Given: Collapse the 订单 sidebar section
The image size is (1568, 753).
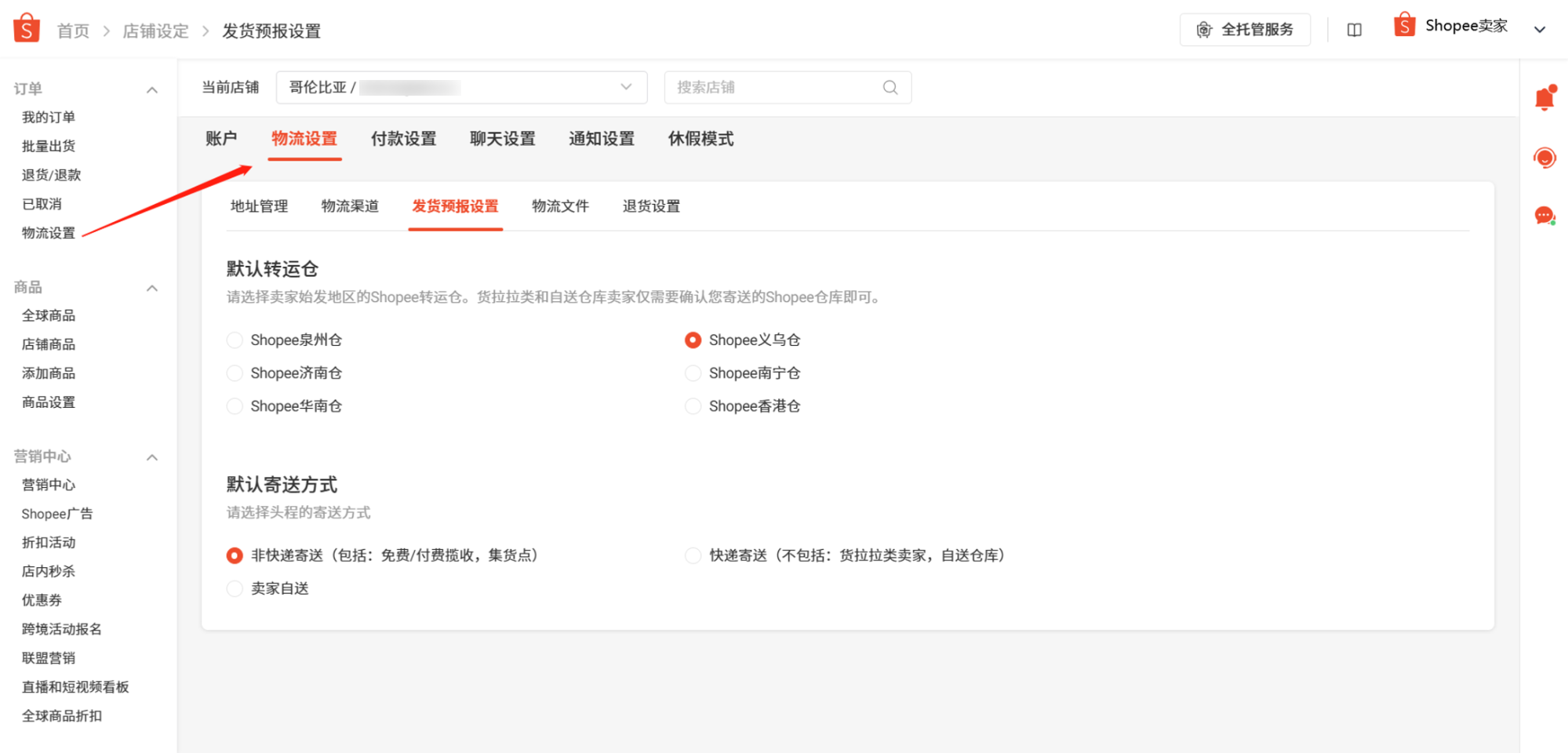Looking at the screenshot, I should (152, 89).
